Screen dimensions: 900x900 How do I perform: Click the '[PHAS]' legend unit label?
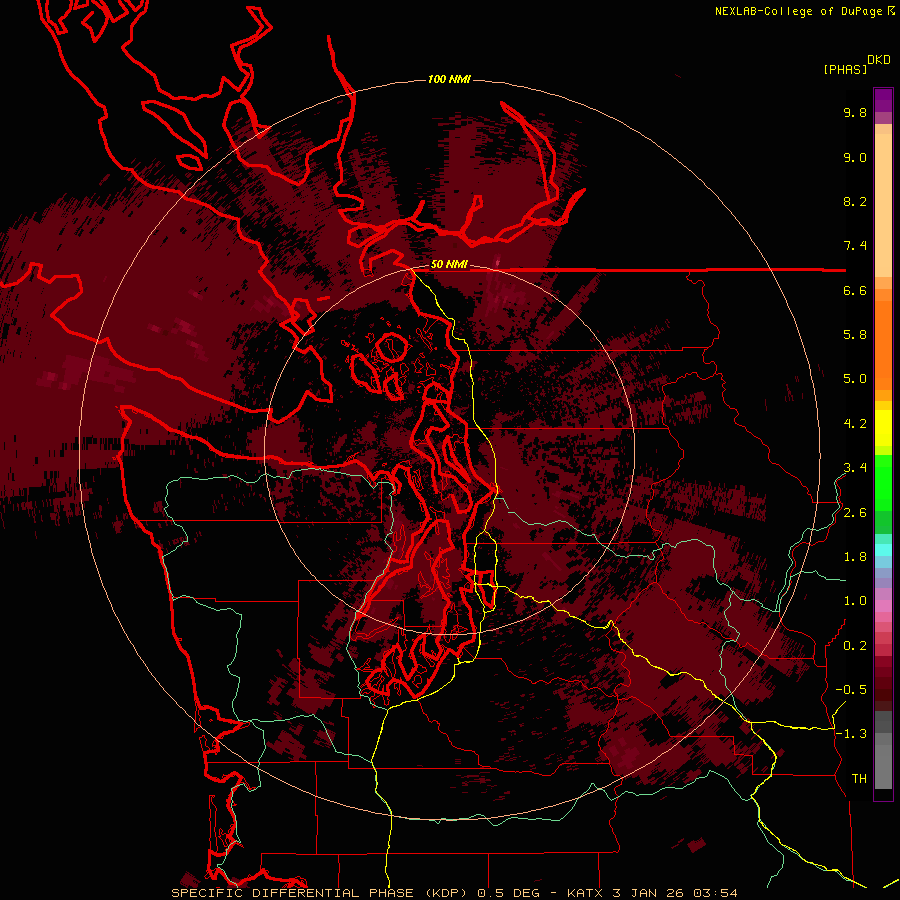point(845,70)
